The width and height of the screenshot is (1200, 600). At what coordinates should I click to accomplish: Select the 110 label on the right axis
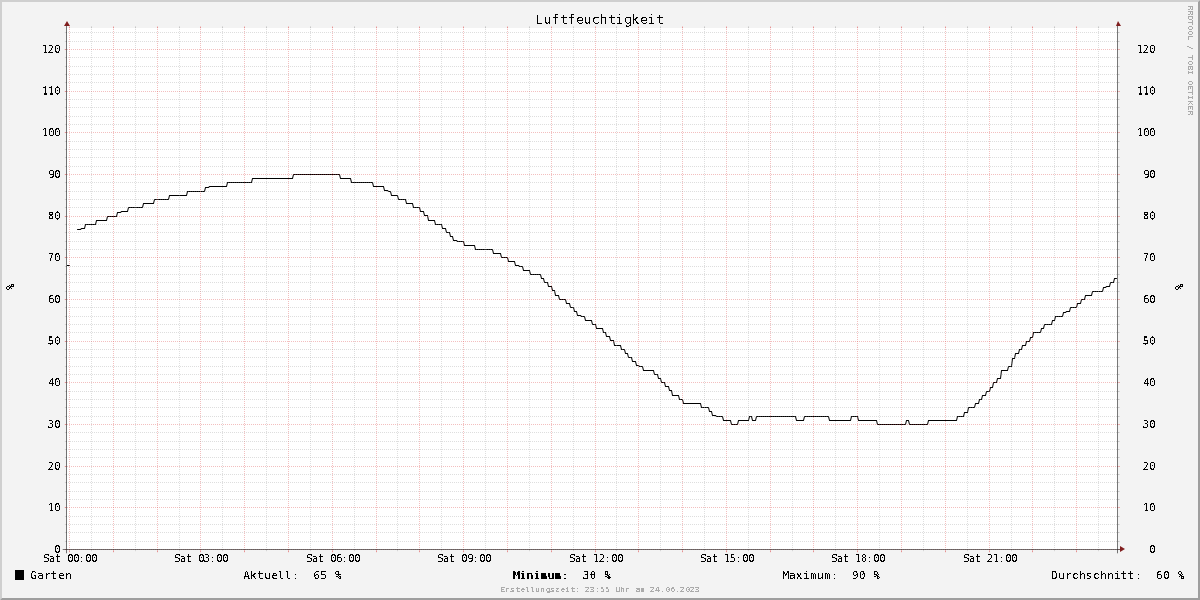[x=1147, y=91]
